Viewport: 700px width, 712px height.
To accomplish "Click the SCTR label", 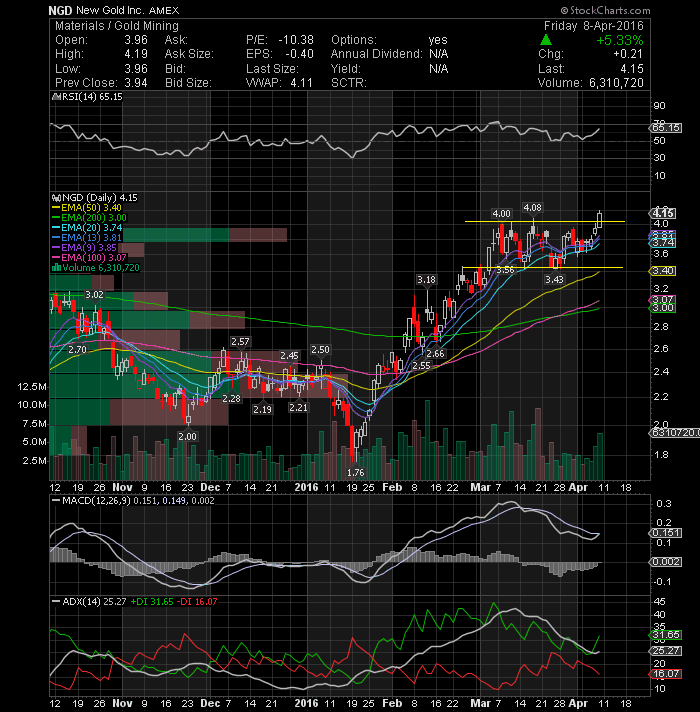I will coord(349,83).
